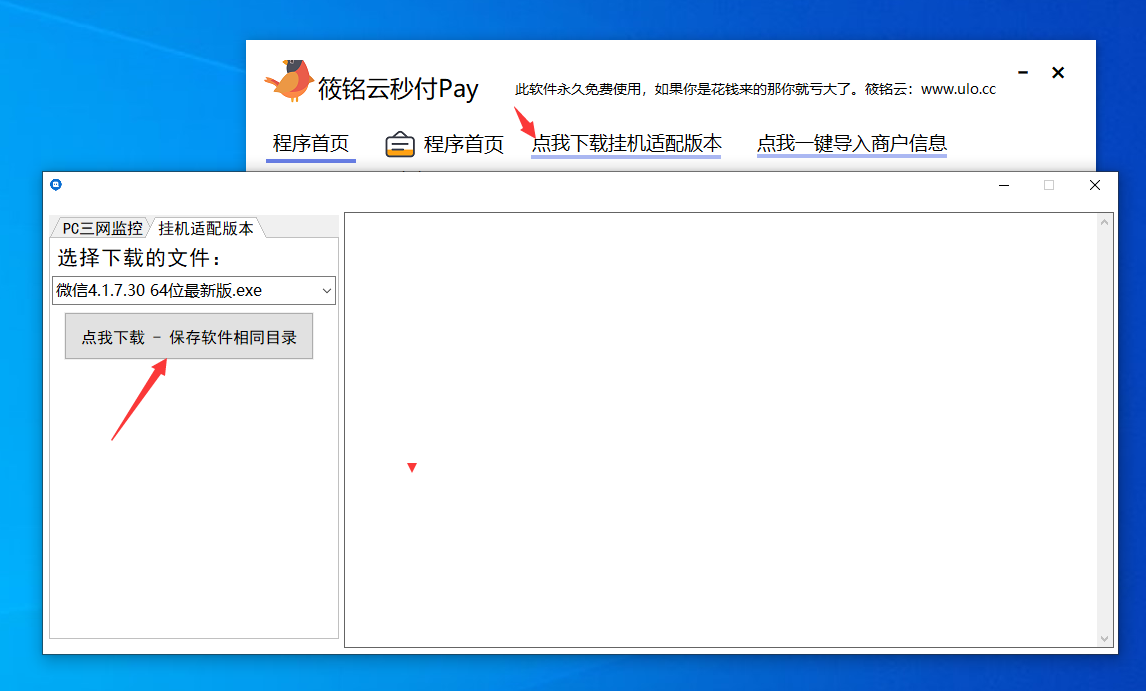Close the front download window
The image size is (1146, 691).
point(1095,186)
